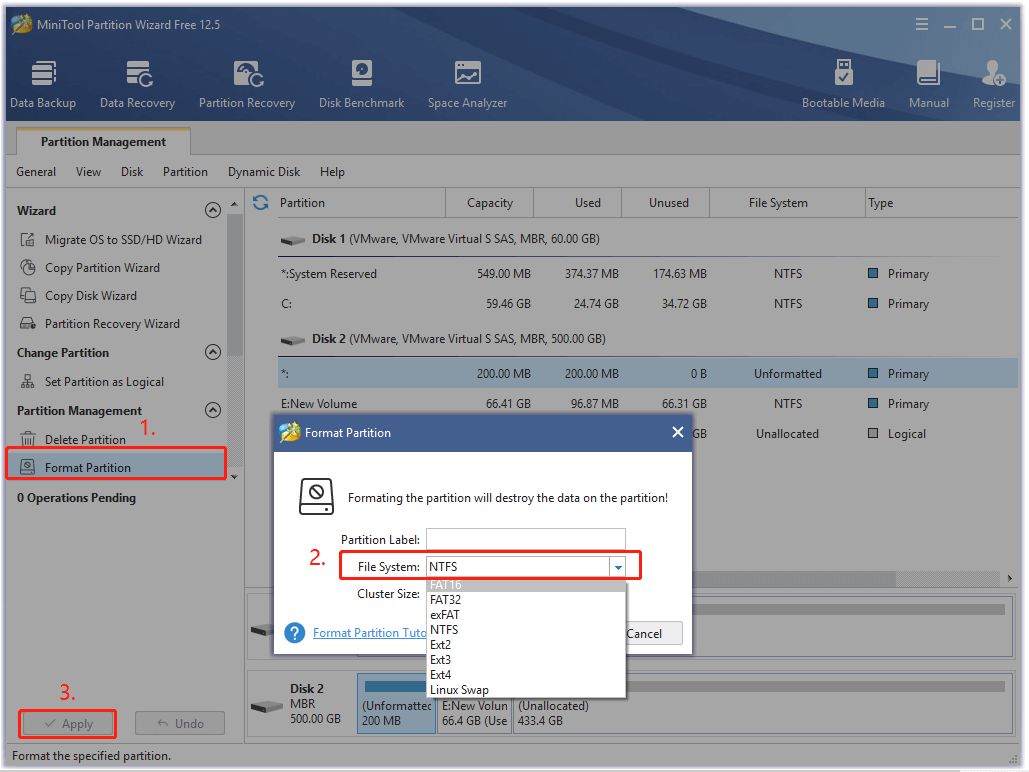
Task: Choose Delete Partition in the sidebar
Action: tap(87, 437)
